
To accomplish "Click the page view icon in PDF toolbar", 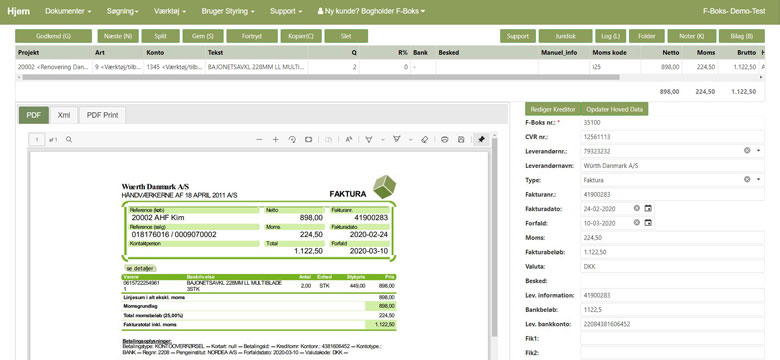I will tap(329, 140).
